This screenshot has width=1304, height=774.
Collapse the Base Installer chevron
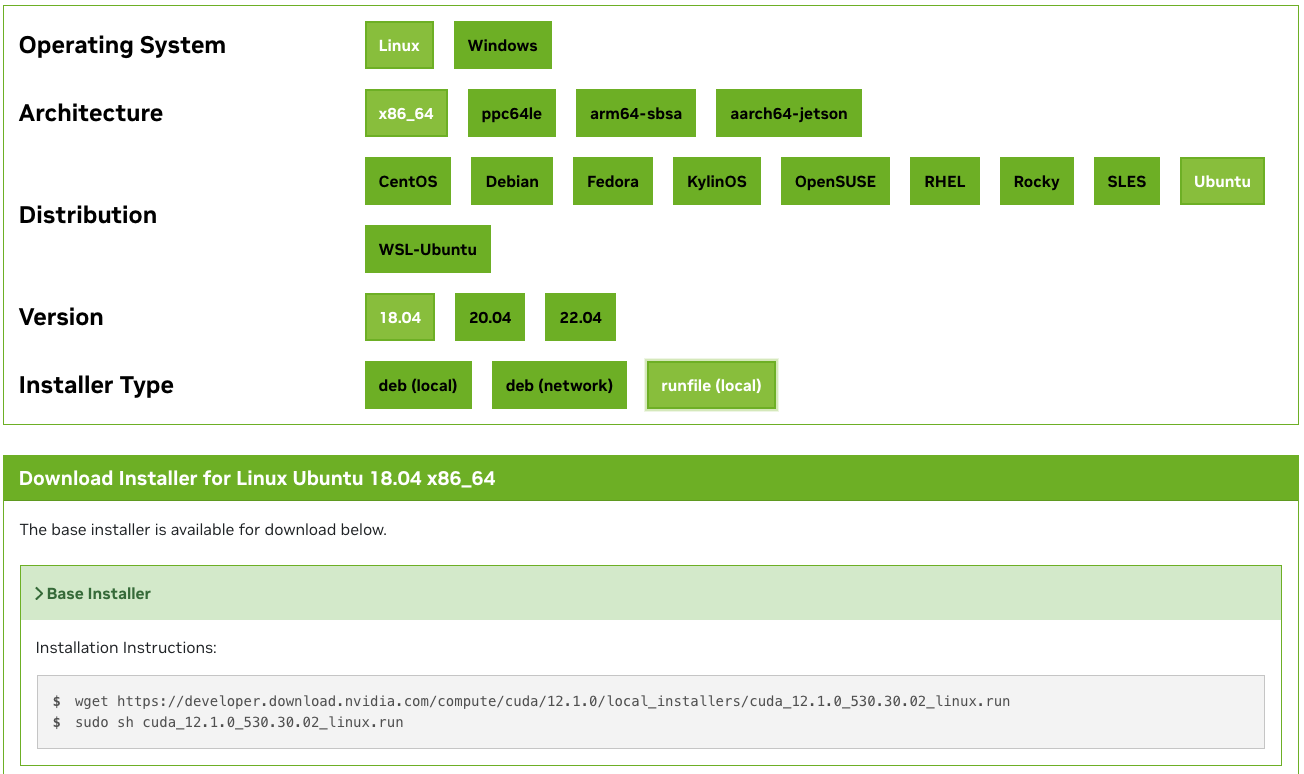(39, 594)
